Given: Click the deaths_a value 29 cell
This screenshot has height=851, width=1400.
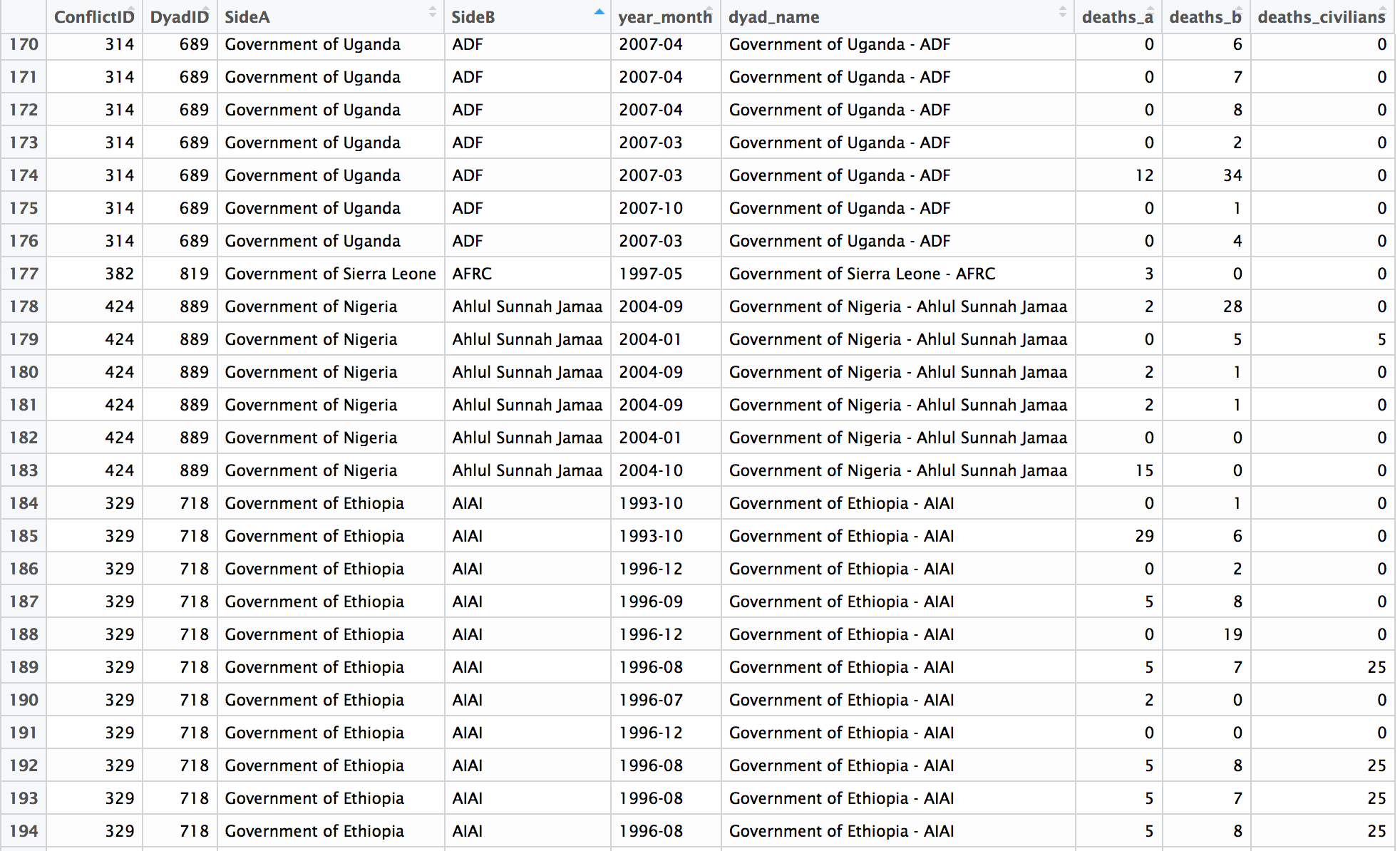Looking at the screenshot, I should click(x=1143, y=536).
